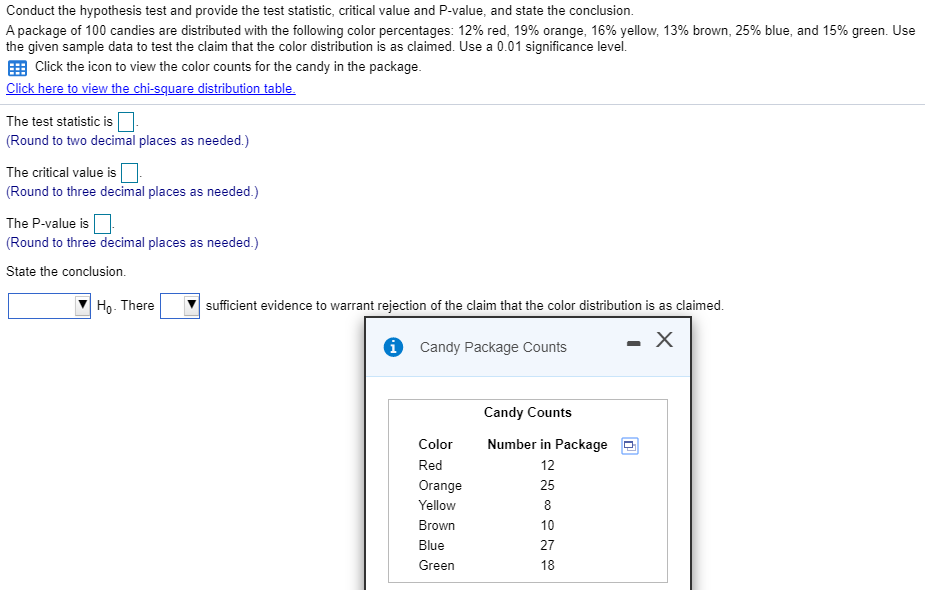Screen dimensions: 925x590
Task: Click the pop-out icon beside Number in Package
Action: coord(628,444)
